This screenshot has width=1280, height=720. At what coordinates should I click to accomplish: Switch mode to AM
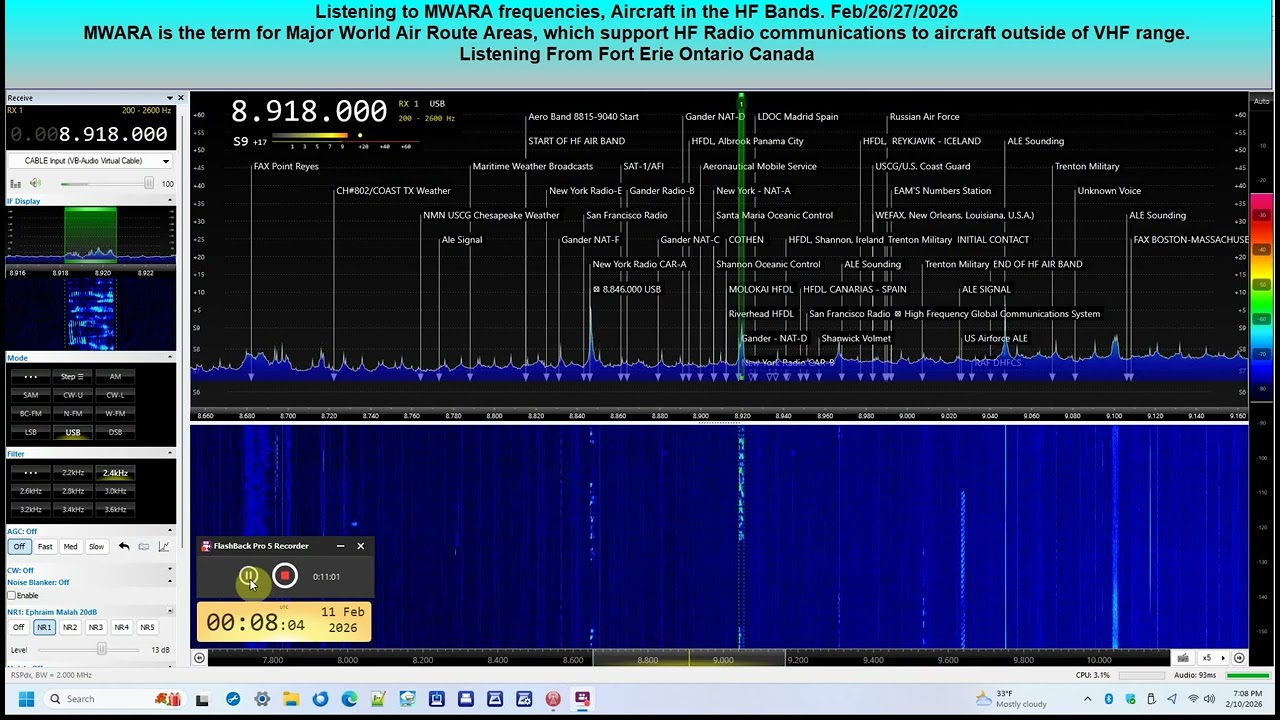[115, 376]
